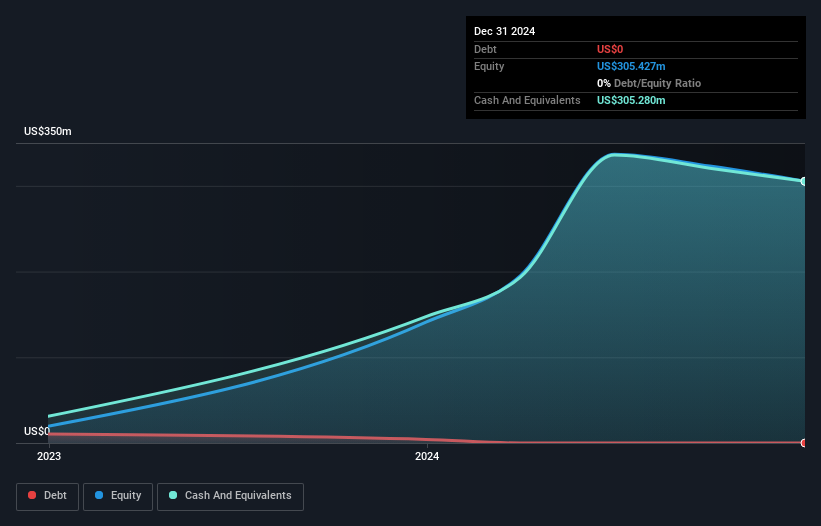This screenshot has width=821, height=526.
Task: Toggle the Cash And Equivalents legend button
Action: click(230, 496)
